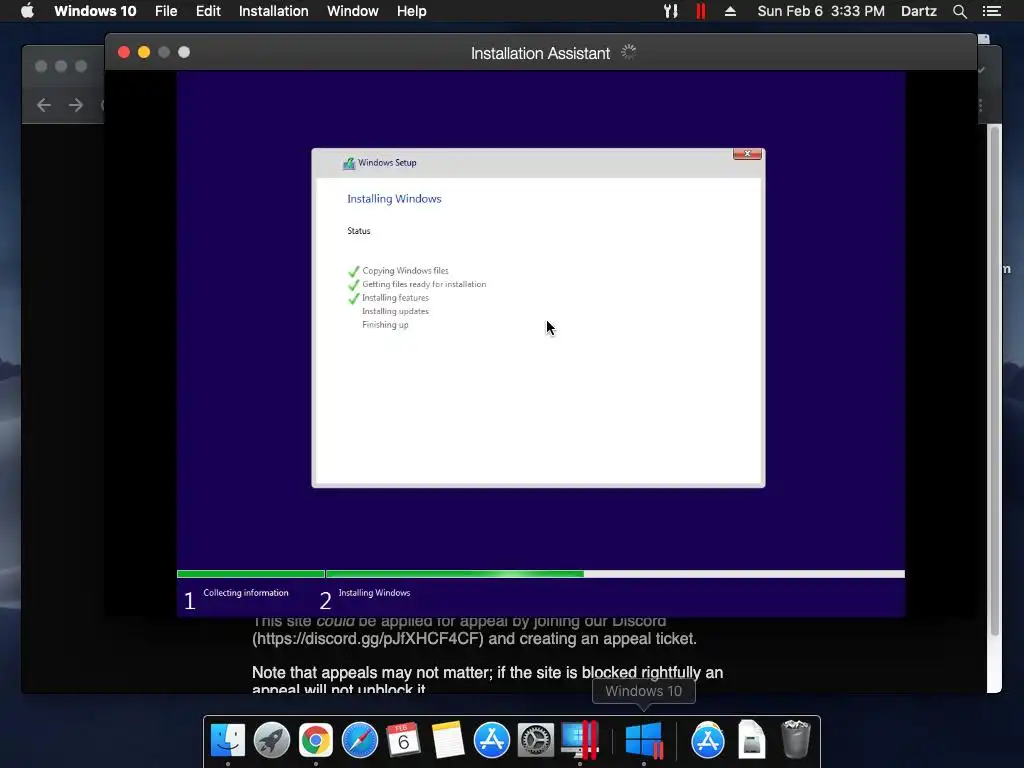Open Spotlight search
1024x768 pixels.
coord(959,11)
